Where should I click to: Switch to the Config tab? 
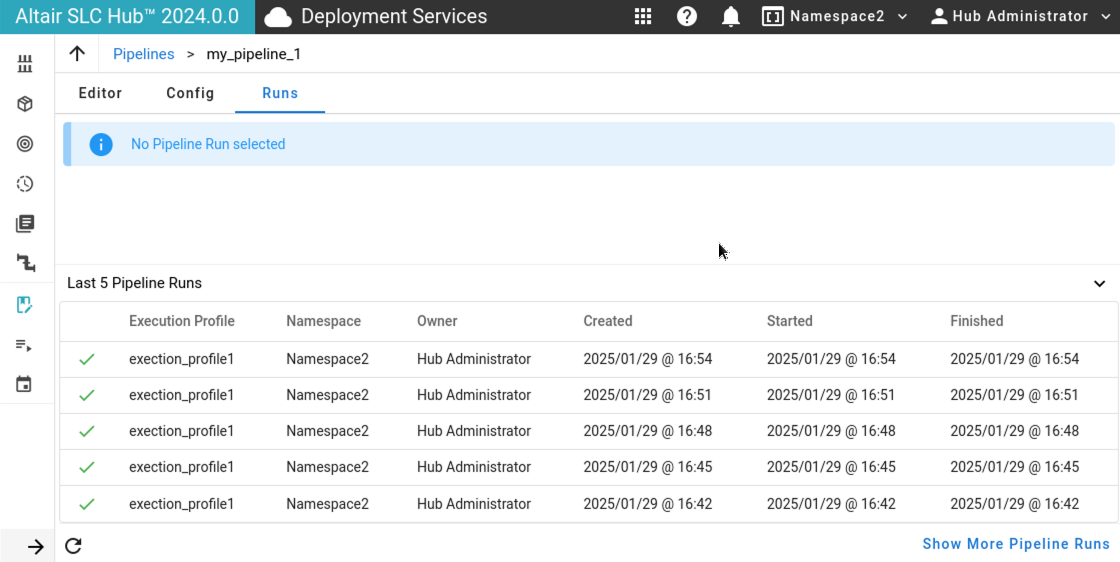click(190, 93)
